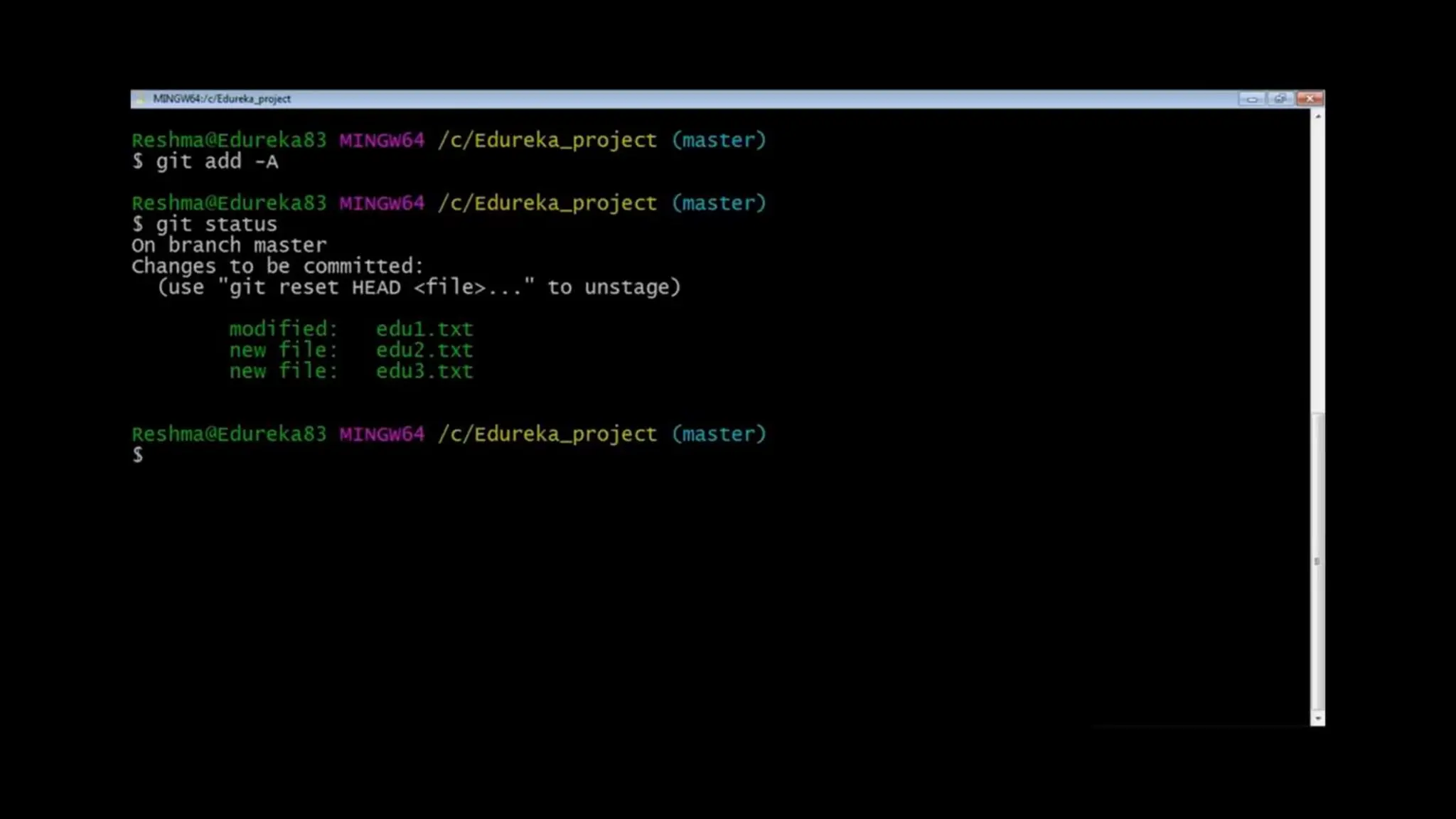Screen dimensions: 1456x819
Task: Click the window title 'MINGW64:/c/Edureka_project'
Action: coord(222,99)
